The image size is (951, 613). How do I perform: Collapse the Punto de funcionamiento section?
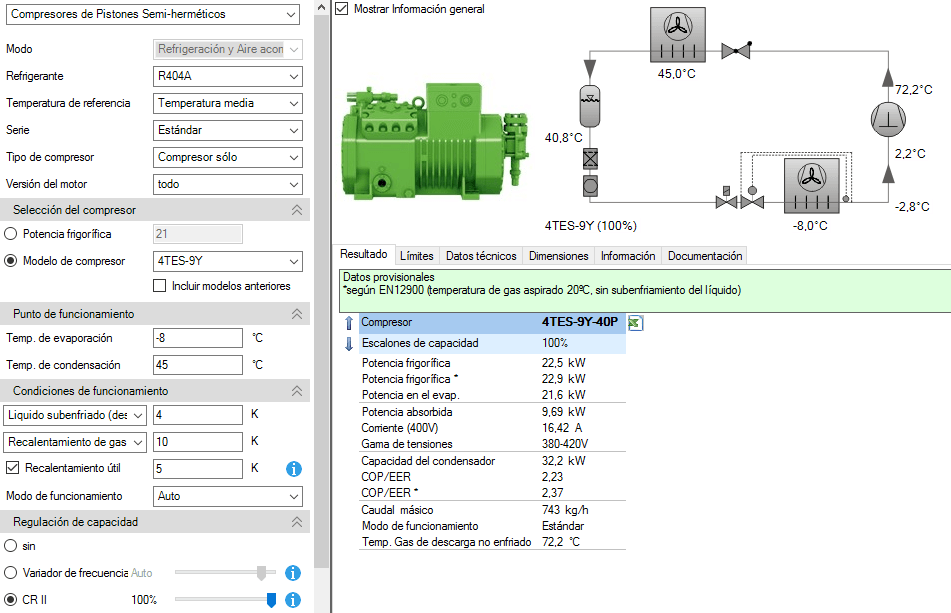coord(296,314)
